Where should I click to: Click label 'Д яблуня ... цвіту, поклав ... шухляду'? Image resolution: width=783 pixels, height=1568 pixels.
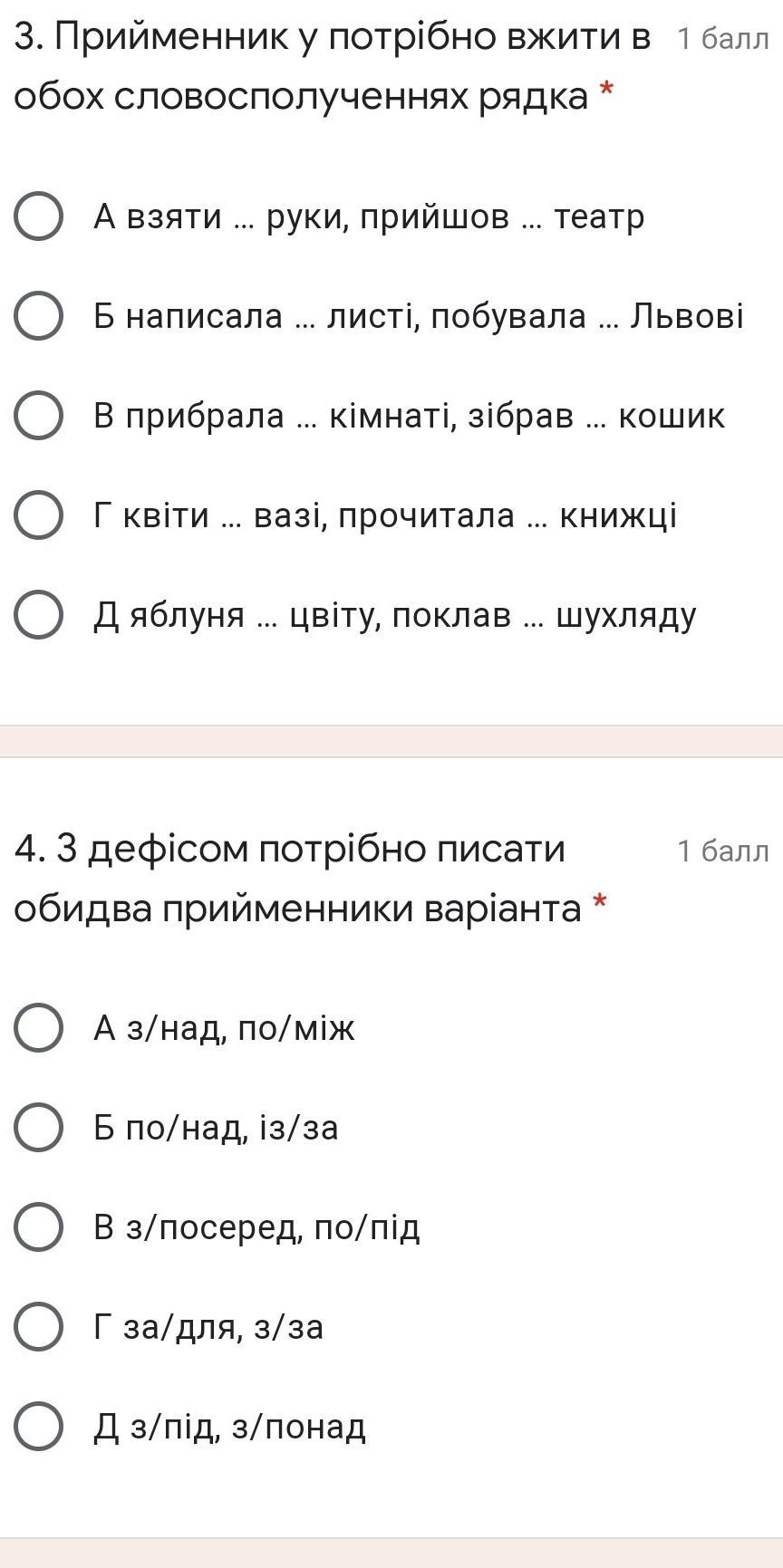click(395, 615)
